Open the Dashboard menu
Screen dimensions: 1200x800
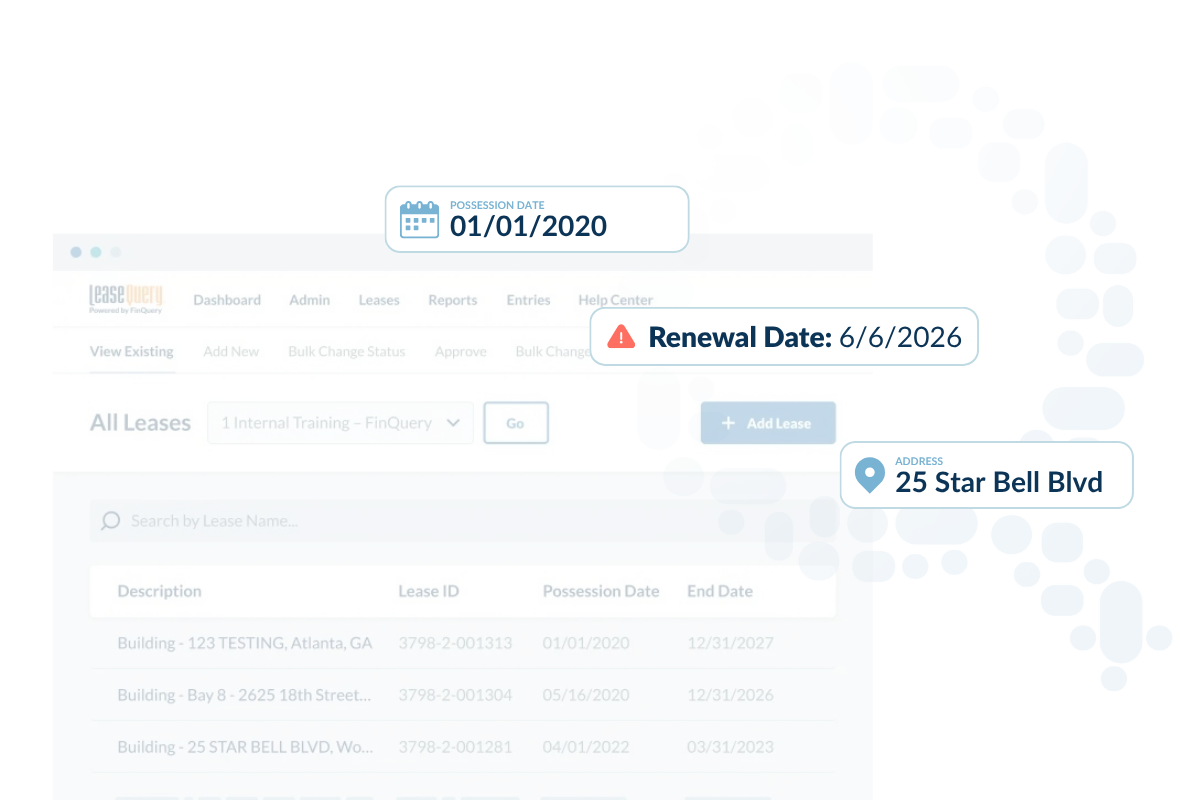pyautogui.click(x=227, y=300)
